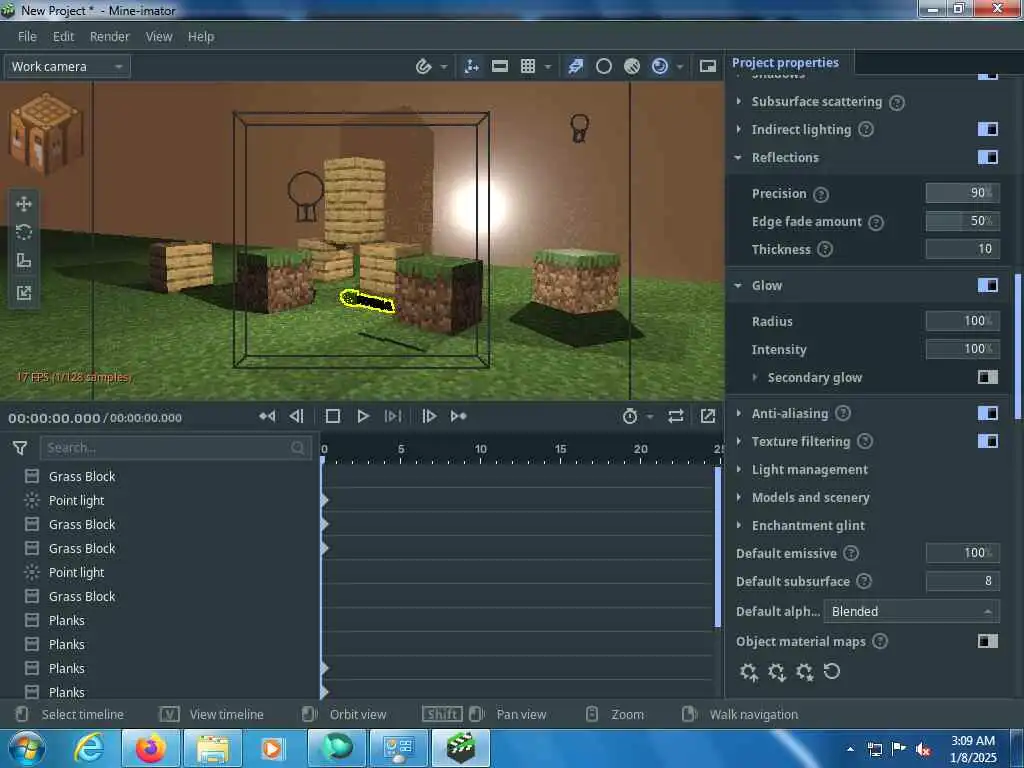Viewport: 1024px width, 768px height.
Task: Open the Edit menu
Action: 63,37
